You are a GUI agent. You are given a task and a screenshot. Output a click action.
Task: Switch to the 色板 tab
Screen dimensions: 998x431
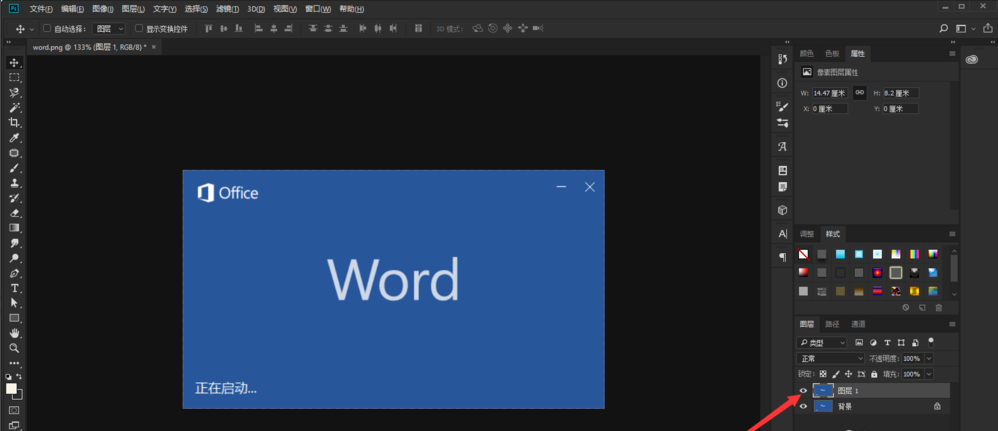(x=832, y=53)
